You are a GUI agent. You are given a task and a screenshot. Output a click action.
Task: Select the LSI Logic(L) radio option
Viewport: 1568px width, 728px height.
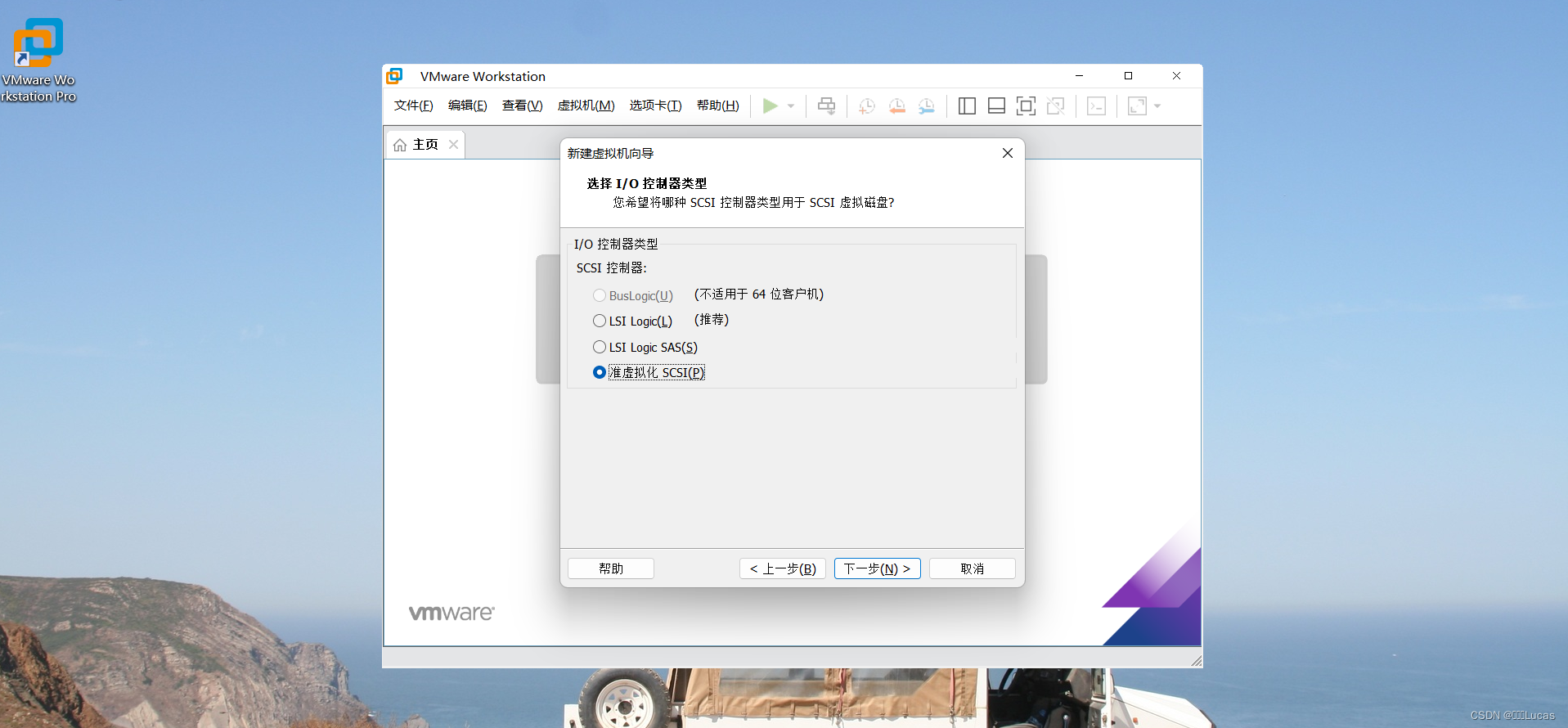coord(633,321)
